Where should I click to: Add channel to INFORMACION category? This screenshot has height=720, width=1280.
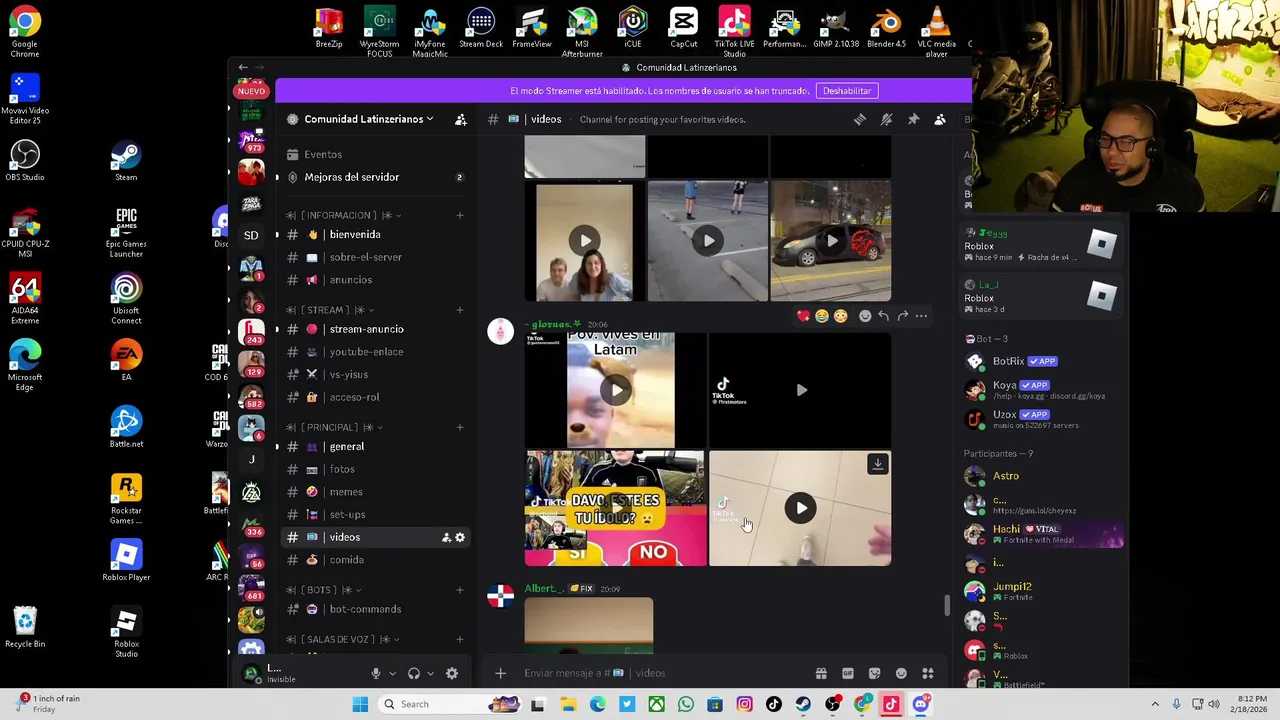(x=460, y=215)
